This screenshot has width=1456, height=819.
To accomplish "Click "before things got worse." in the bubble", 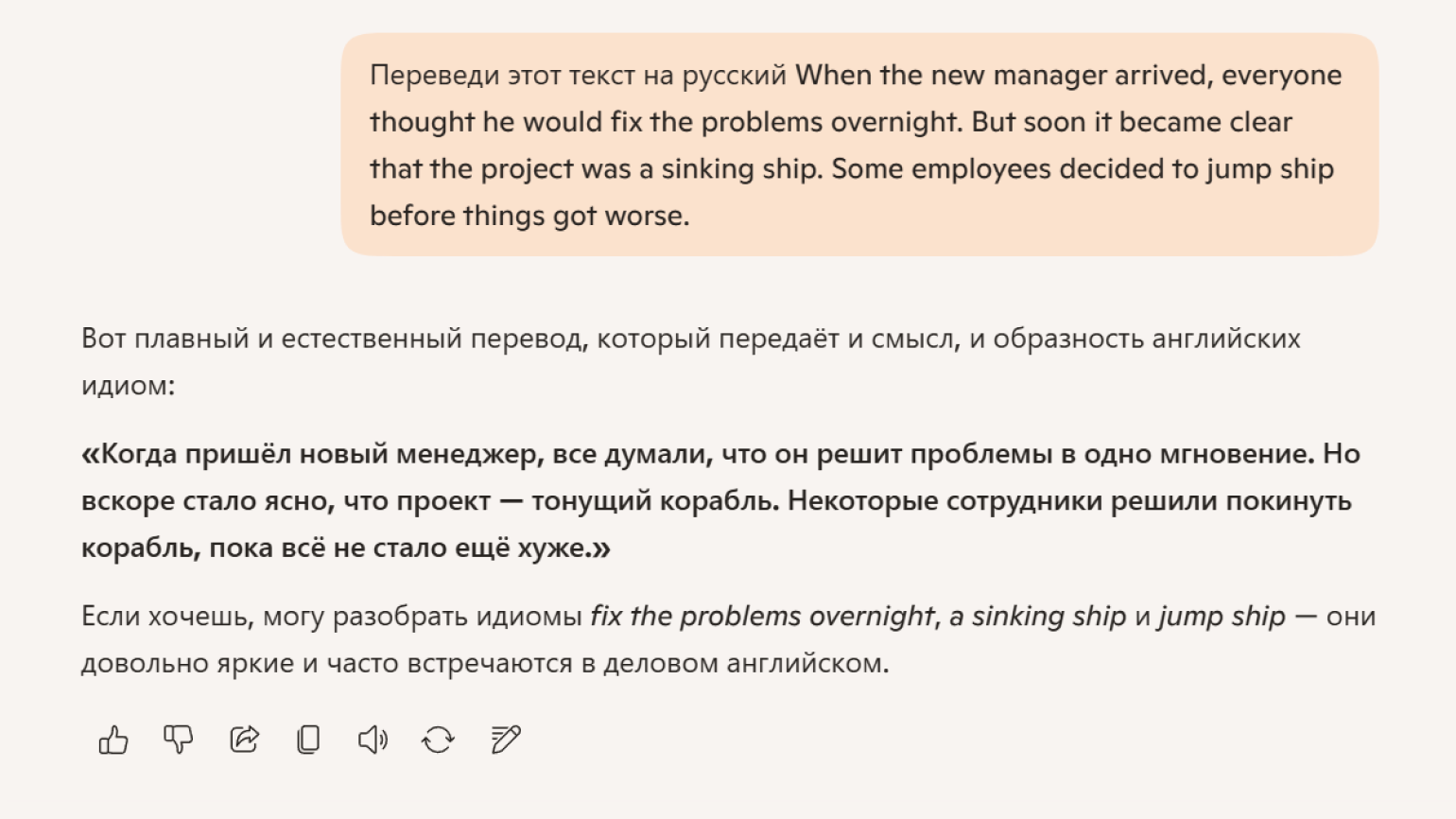I will pyautogui.click(x=529, y=216).
